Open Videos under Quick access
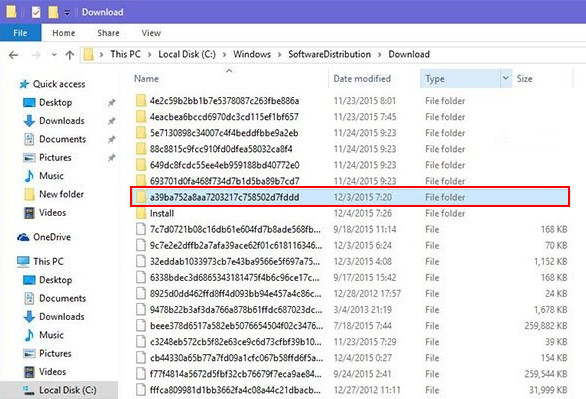 (52, 212)
